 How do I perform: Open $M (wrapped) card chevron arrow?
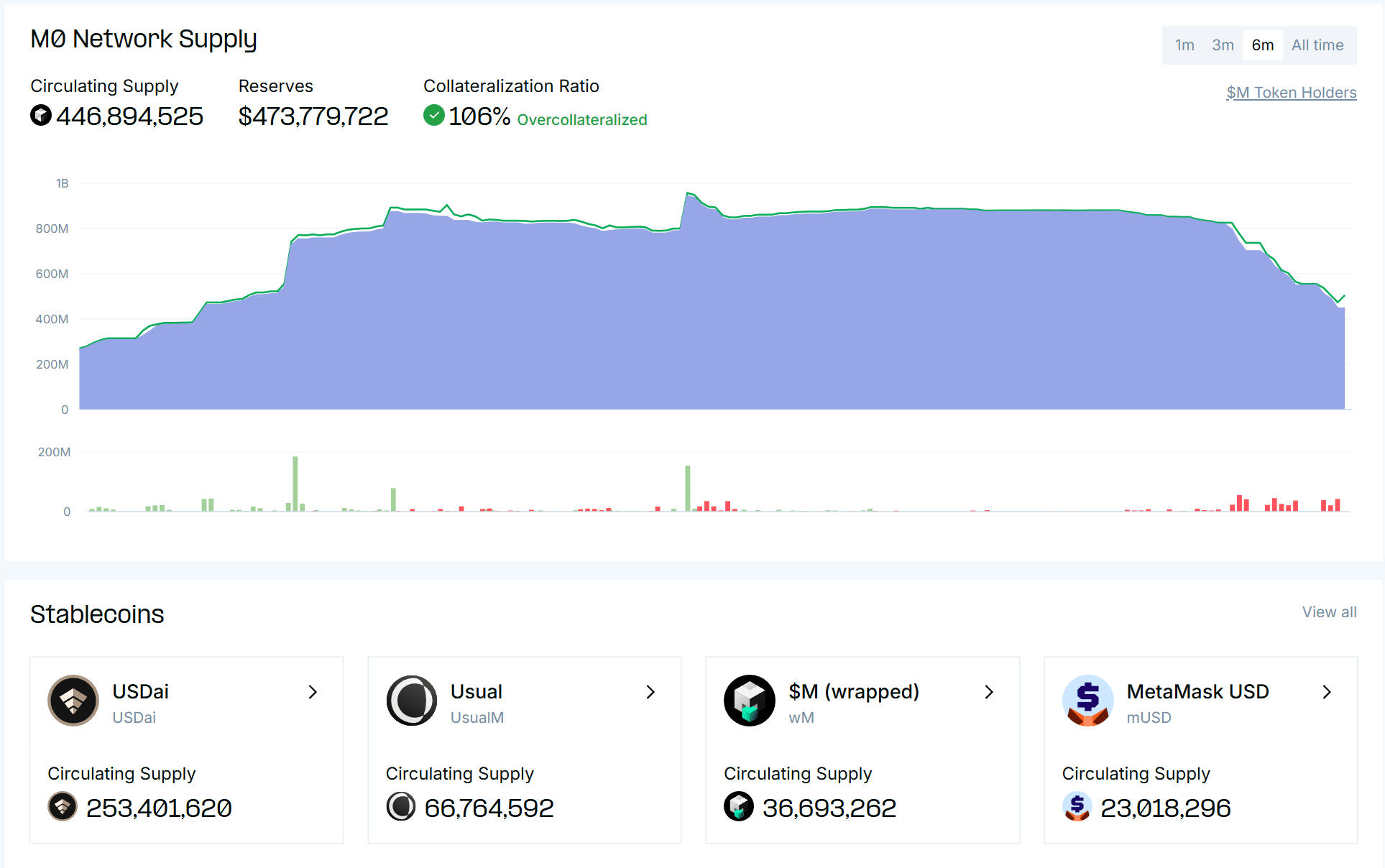point(989,692)
